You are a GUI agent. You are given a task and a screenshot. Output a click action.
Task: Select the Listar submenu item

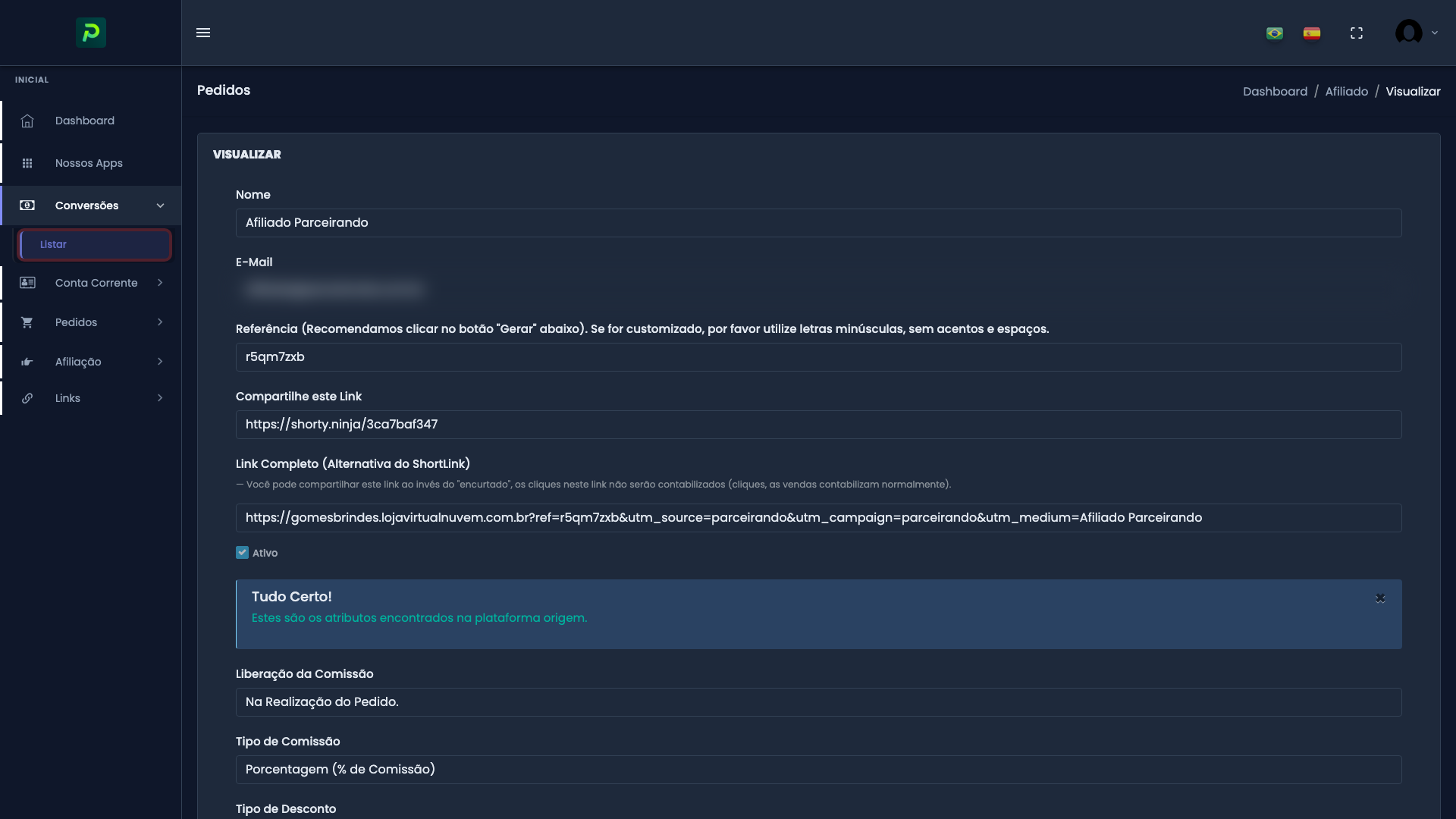click(95, 245)
